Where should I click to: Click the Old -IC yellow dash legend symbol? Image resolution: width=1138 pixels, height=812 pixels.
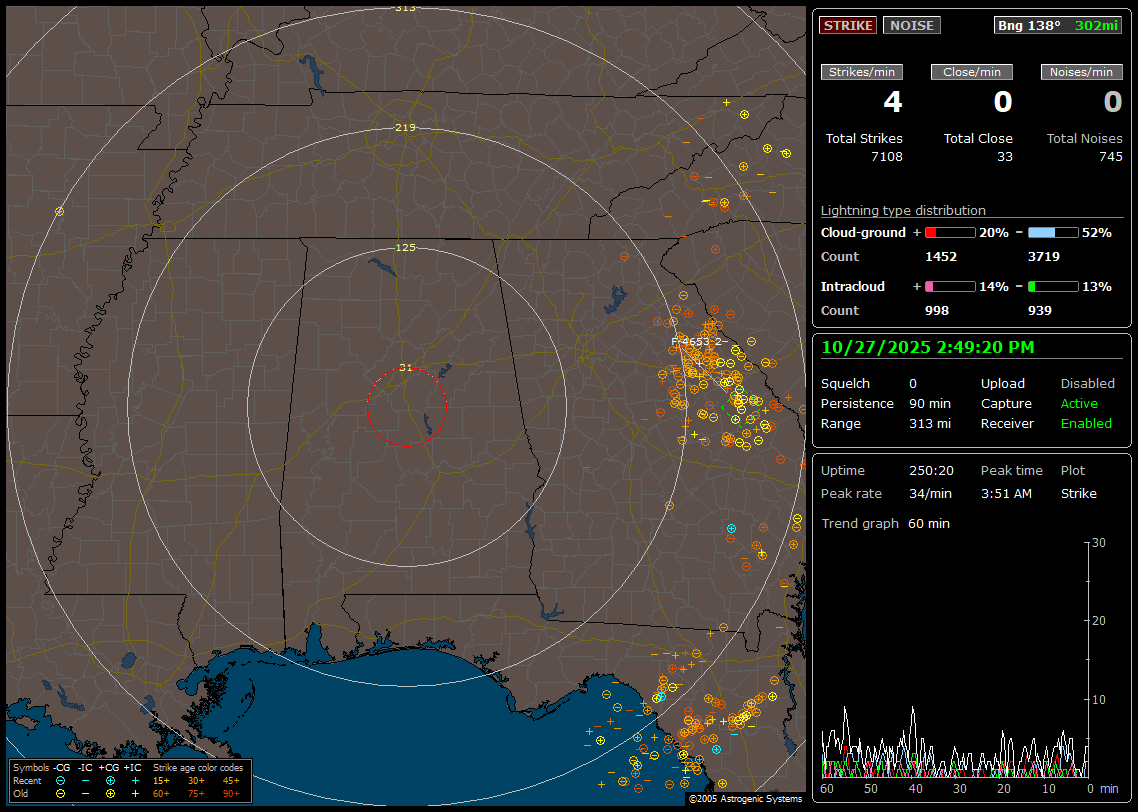pyautogui.click(x=85, y=793)
